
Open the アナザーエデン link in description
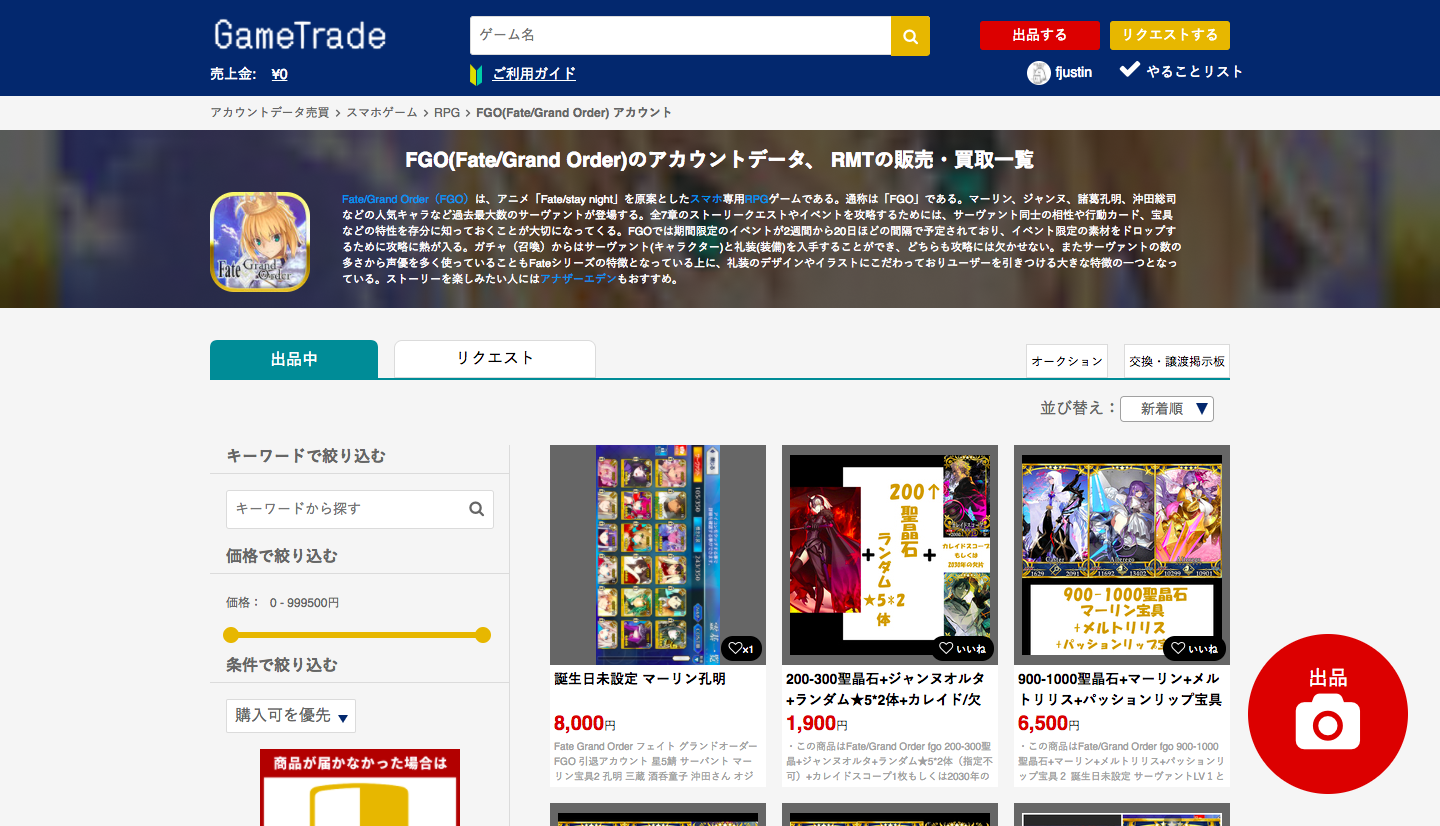[x=578, y=280]
